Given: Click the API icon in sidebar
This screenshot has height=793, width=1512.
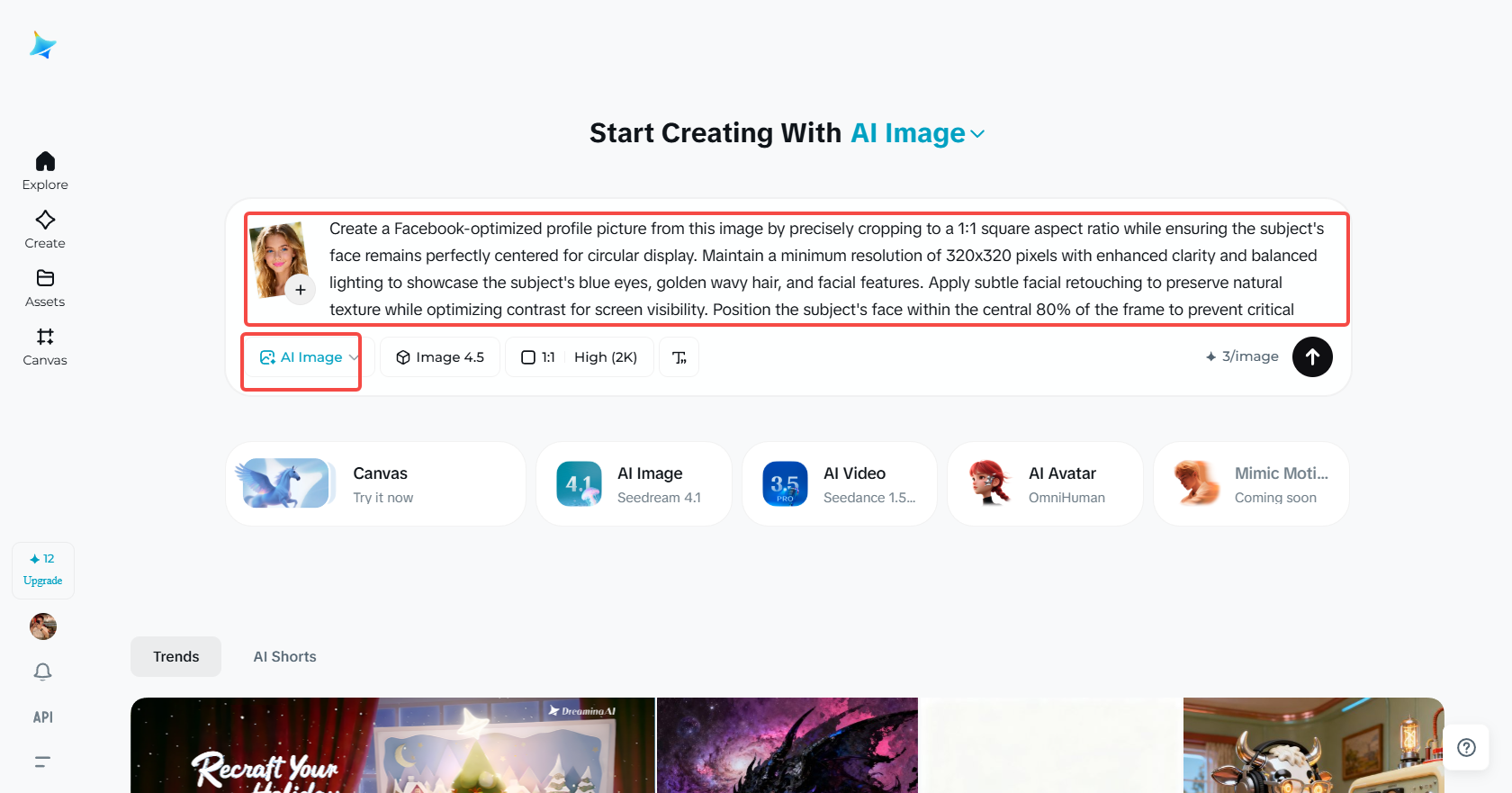Looking at the screenshot, I should click(x=43, y=717).
